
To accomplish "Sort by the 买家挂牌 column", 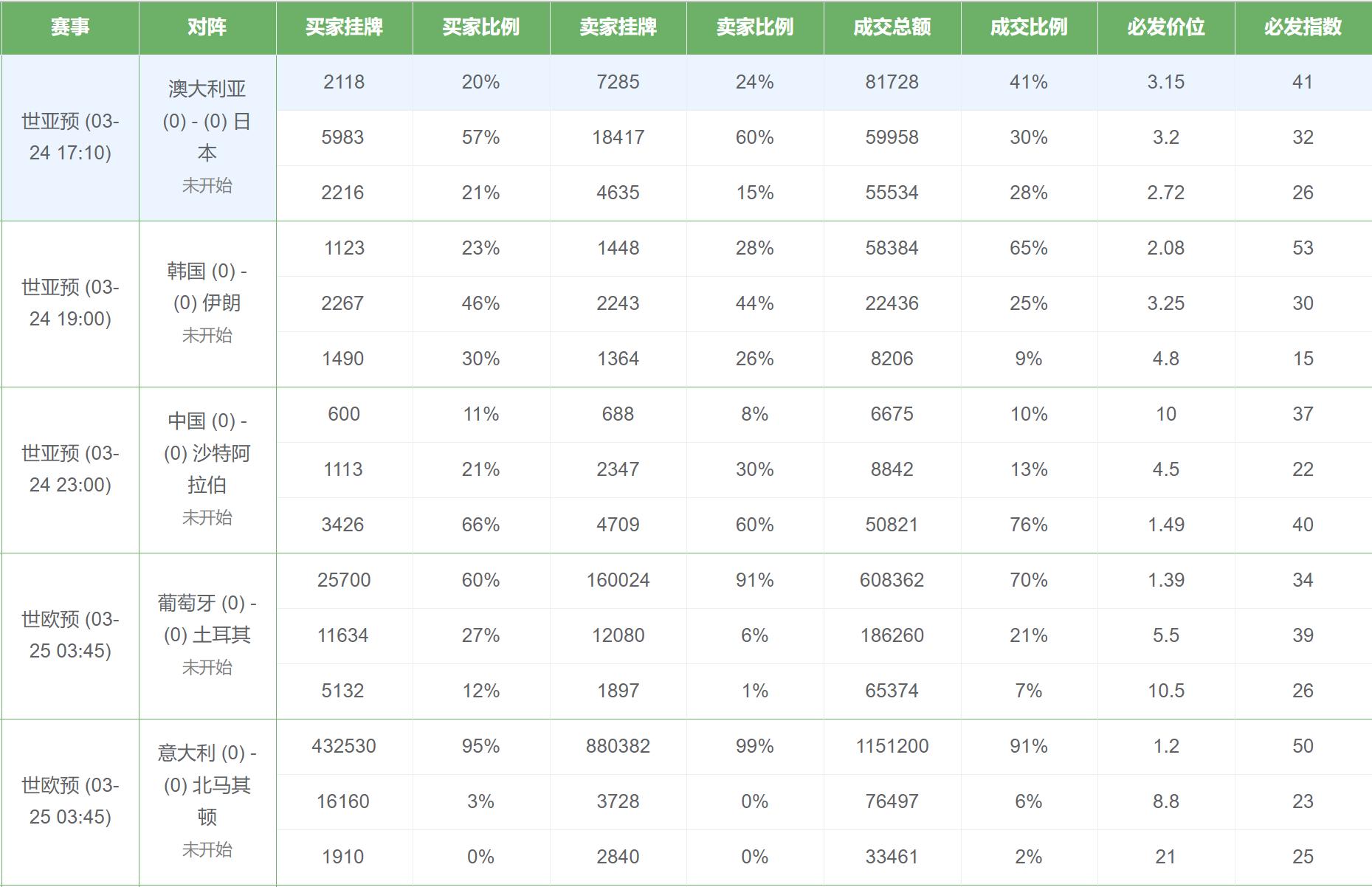I will click(x=344, y=28).
